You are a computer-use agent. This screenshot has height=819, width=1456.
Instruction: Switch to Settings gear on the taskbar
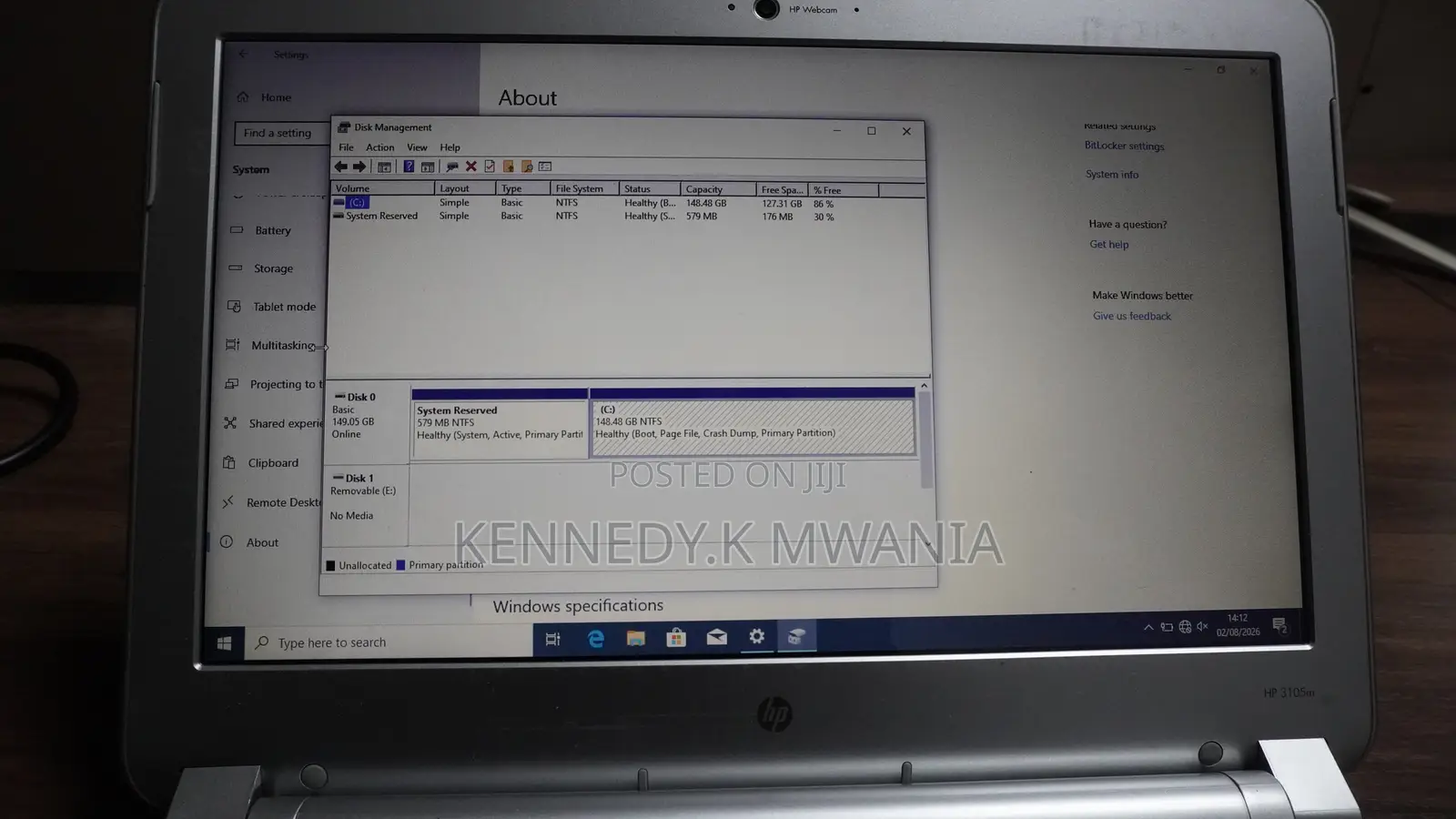pos(756,636)
